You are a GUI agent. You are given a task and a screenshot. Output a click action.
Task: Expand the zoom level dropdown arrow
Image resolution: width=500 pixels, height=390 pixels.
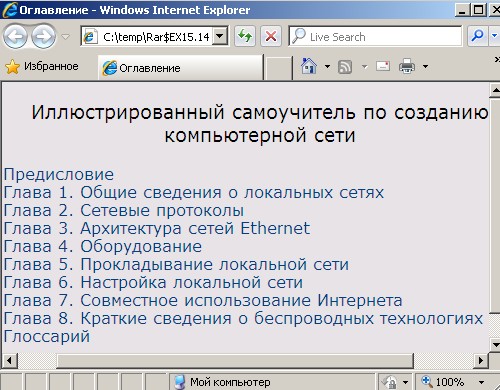tap(481, 382)
